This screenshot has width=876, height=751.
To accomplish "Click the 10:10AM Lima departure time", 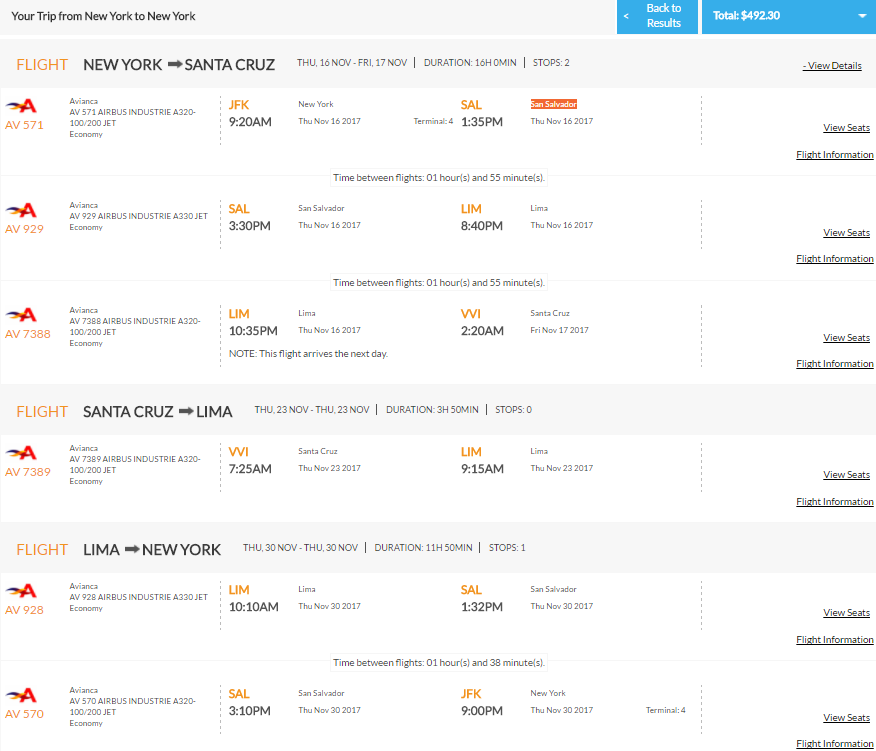I will [x=254, y=607].
